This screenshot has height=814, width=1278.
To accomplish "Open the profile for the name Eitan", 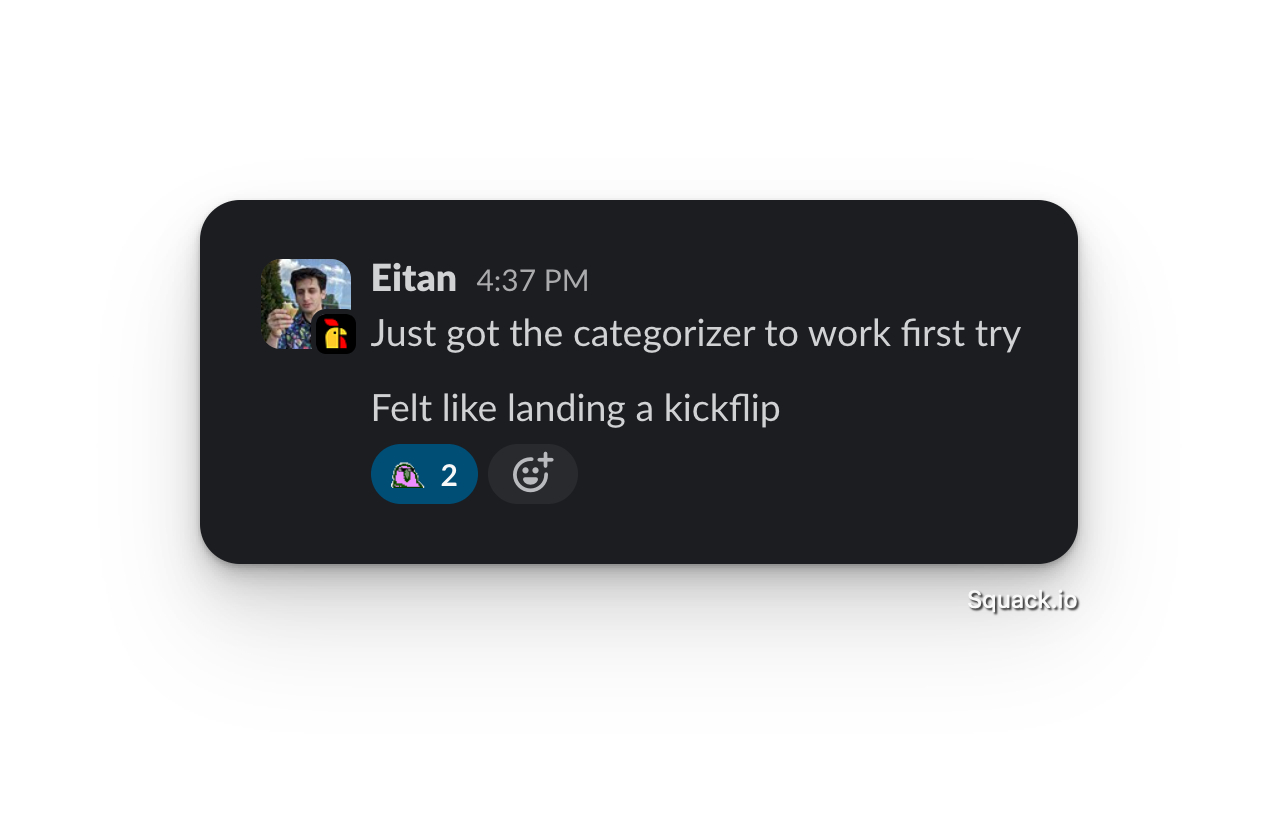I will 414,278.
